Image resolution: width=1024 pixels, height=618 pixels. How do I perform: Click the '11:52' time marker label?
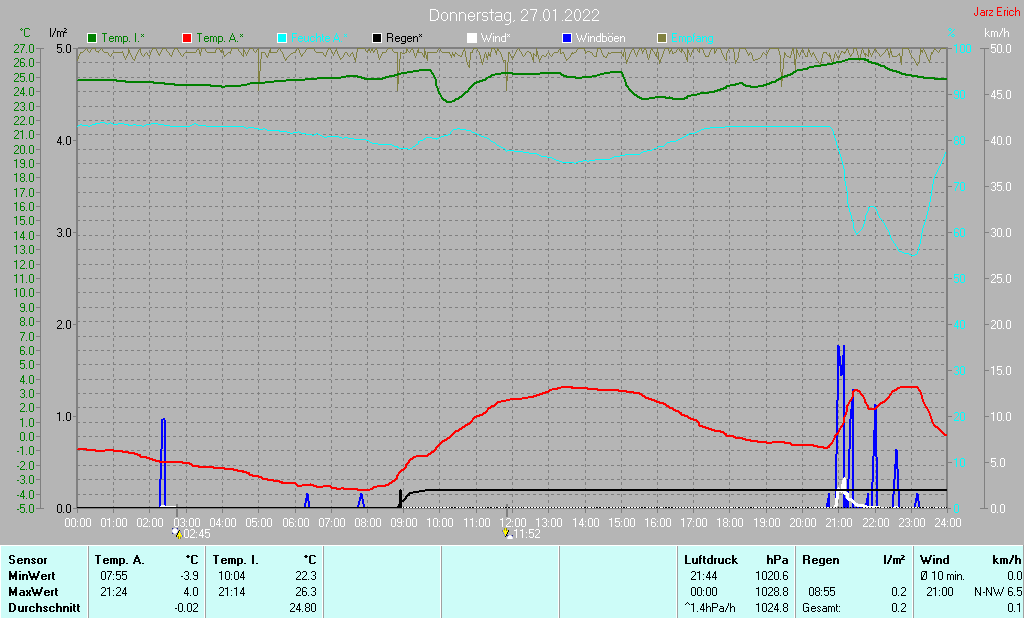527,534
